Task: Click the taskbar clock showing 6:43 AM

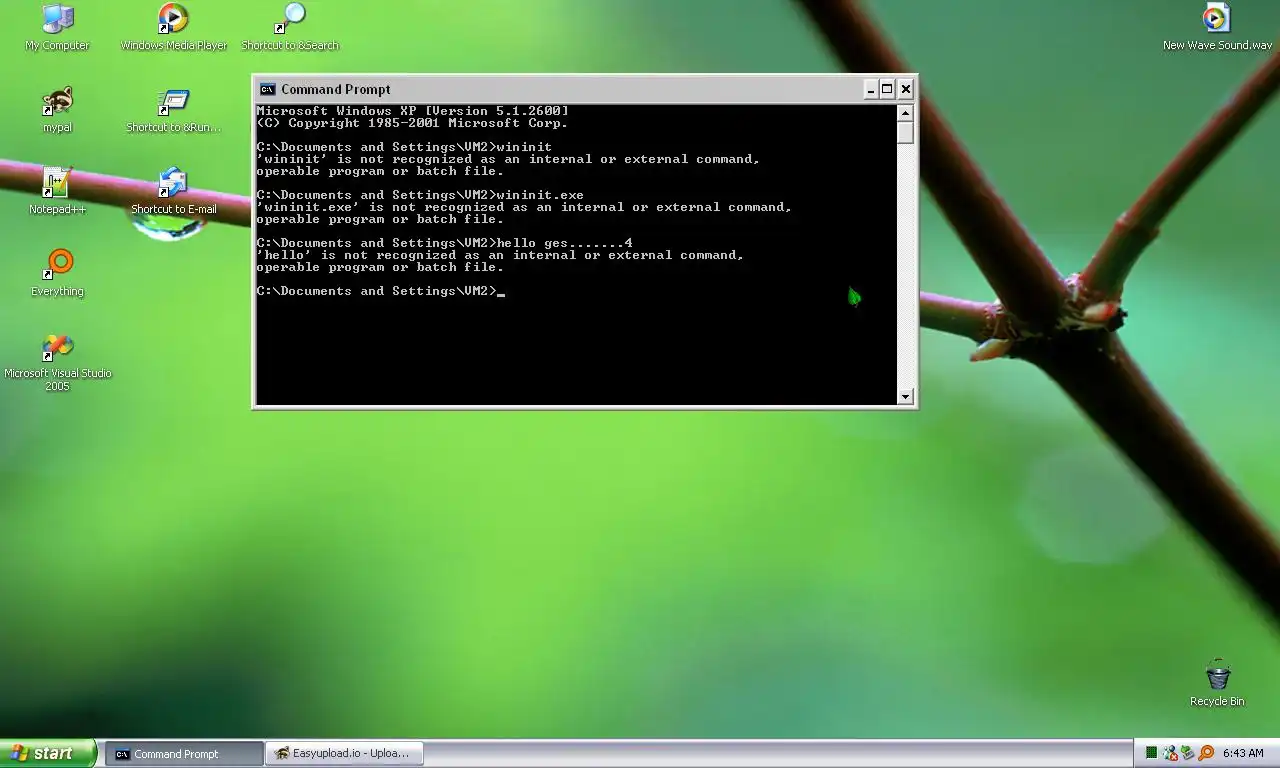Action: (1243, 754)
